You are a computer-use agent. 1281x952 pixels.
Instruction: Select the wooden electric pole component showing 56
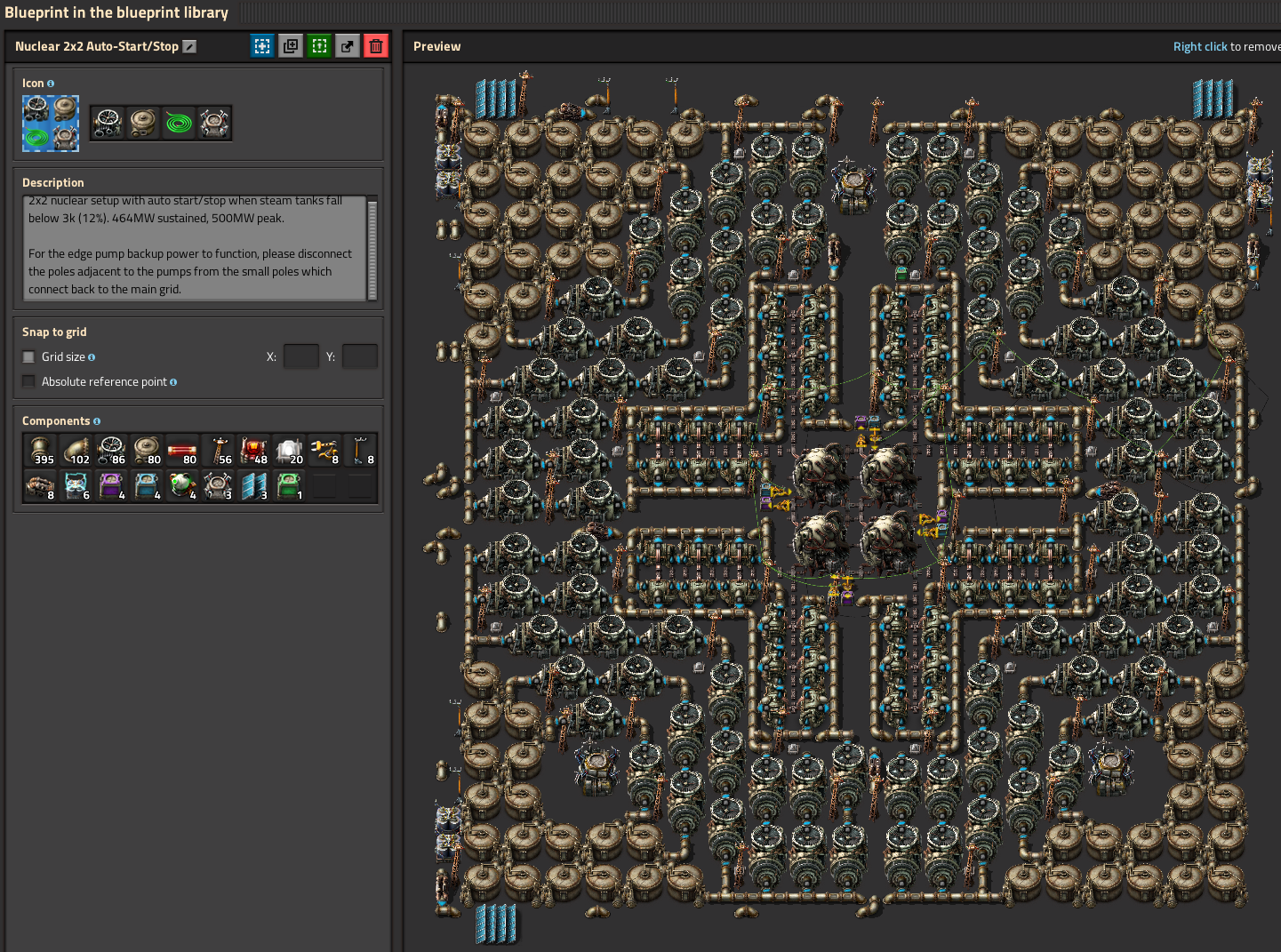(x=218, y=451)
